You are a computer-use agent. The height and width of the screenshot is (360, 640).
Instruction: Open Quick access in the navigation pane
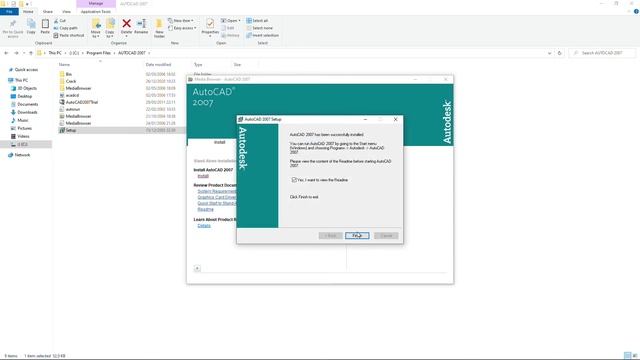(x=26, y=70)
